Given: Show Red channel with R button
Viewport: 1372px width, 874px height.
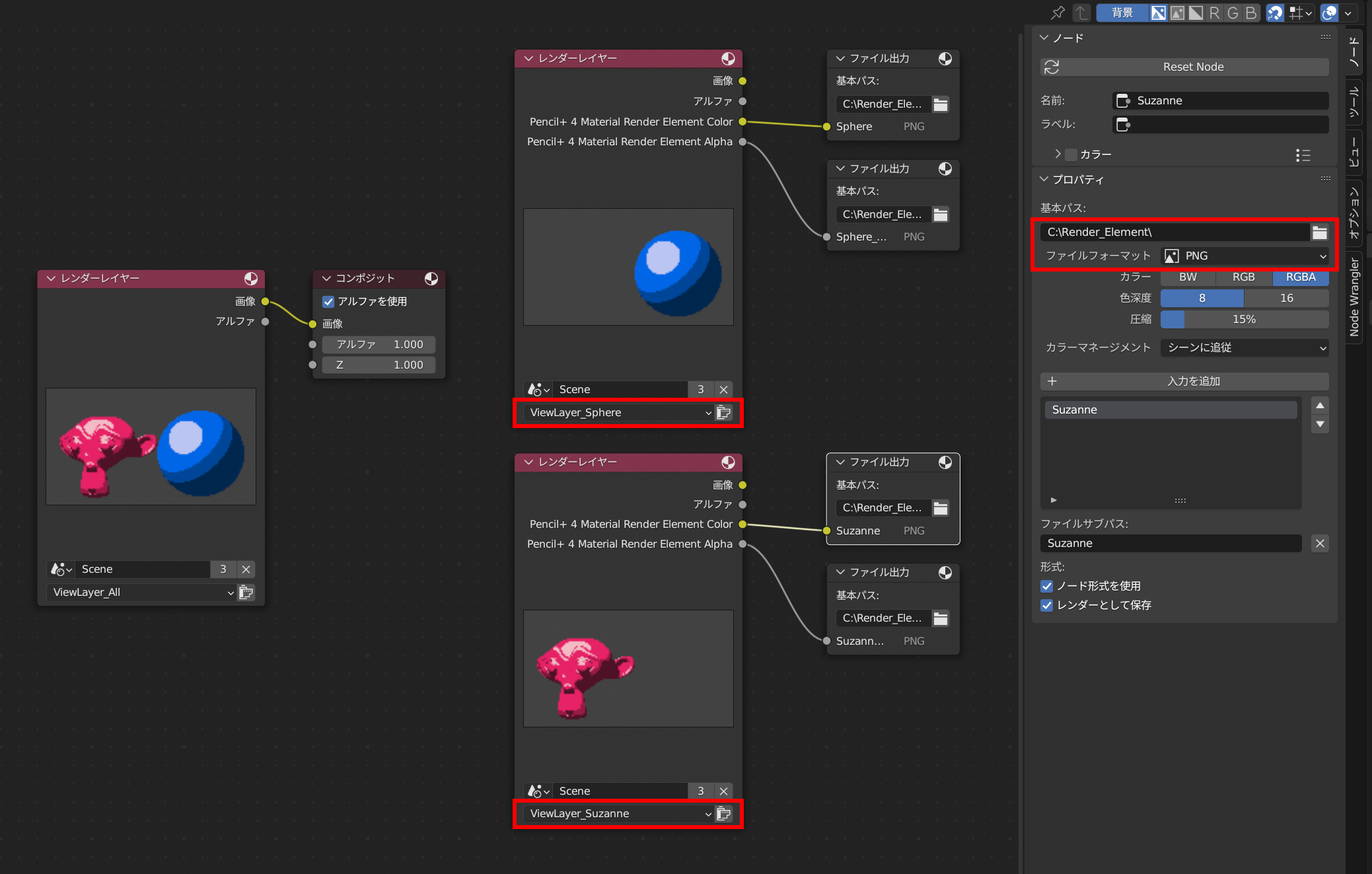Looking at the screenshot, I should 1214,13.
